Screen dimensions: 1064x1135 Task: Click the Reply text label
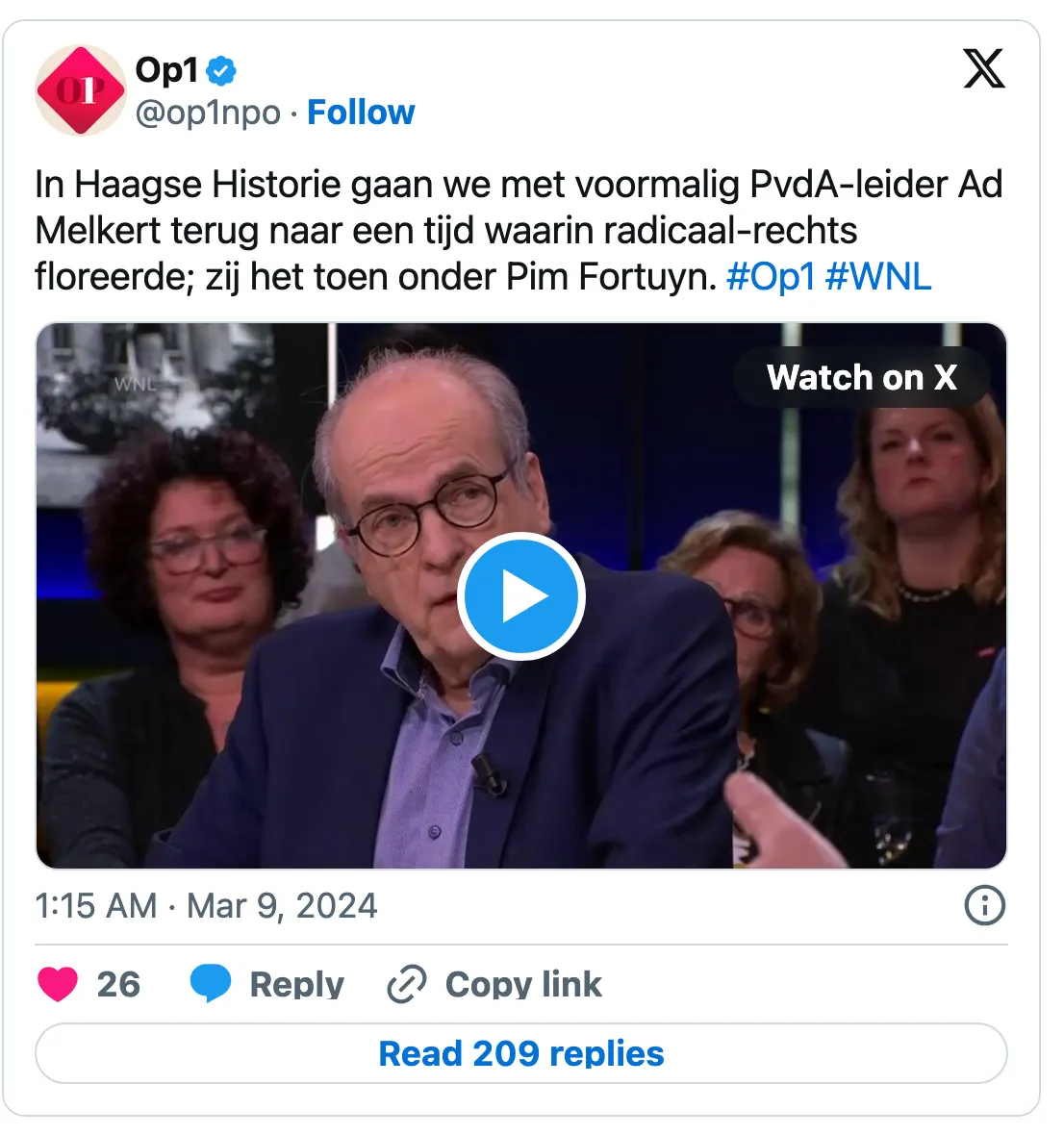click(296, 984)
